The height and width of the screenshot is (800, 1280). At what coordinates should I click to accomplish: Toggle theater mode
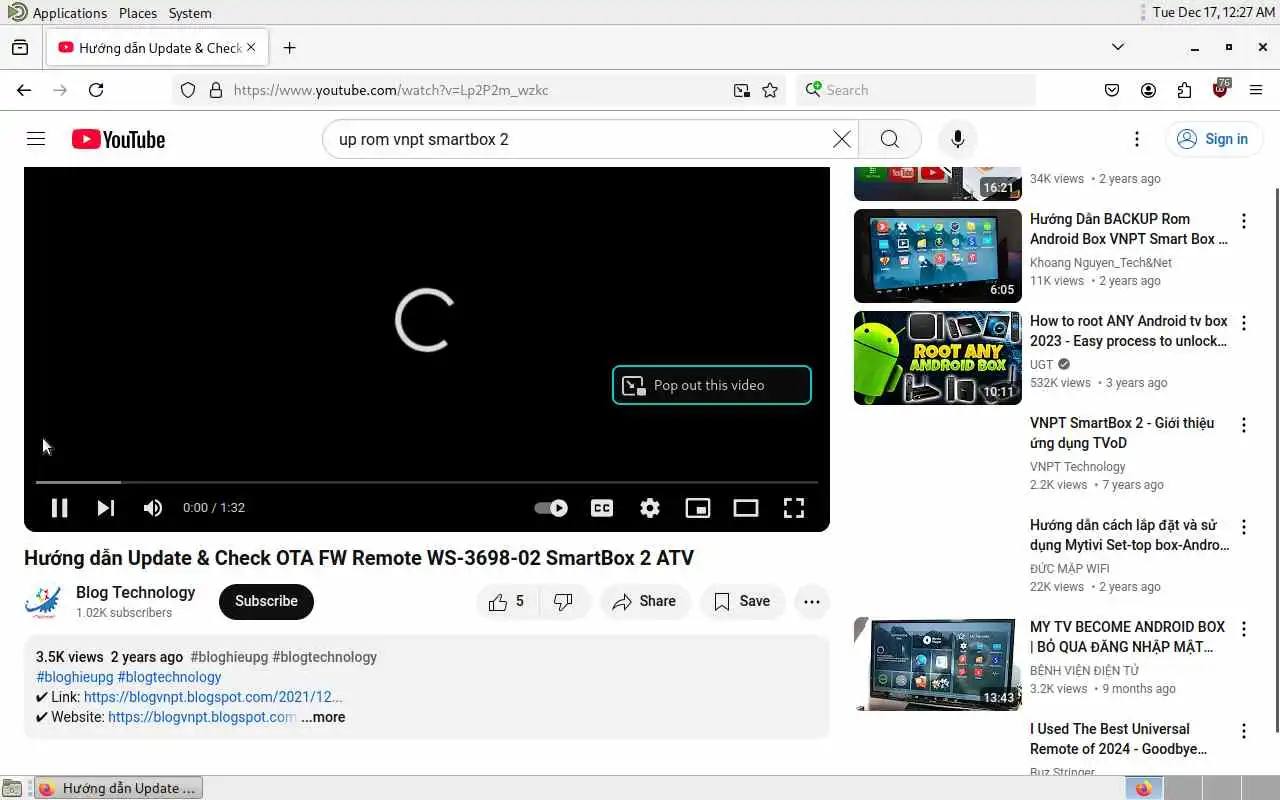coord(746,508)
